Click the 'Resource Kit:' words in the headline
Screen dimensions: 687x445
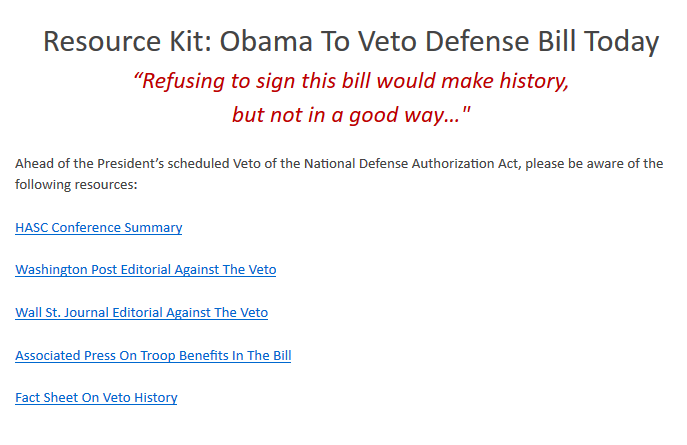(127, 42)
